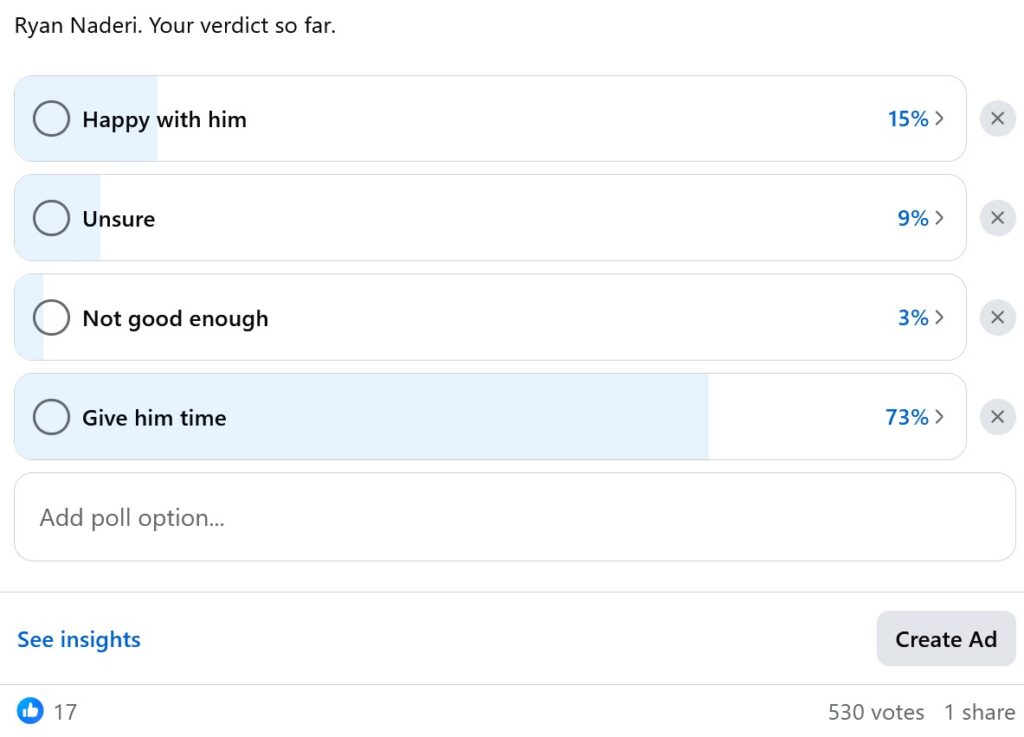
Task: Expand the 73% voters chevron
Action: [x=939, y=417]
